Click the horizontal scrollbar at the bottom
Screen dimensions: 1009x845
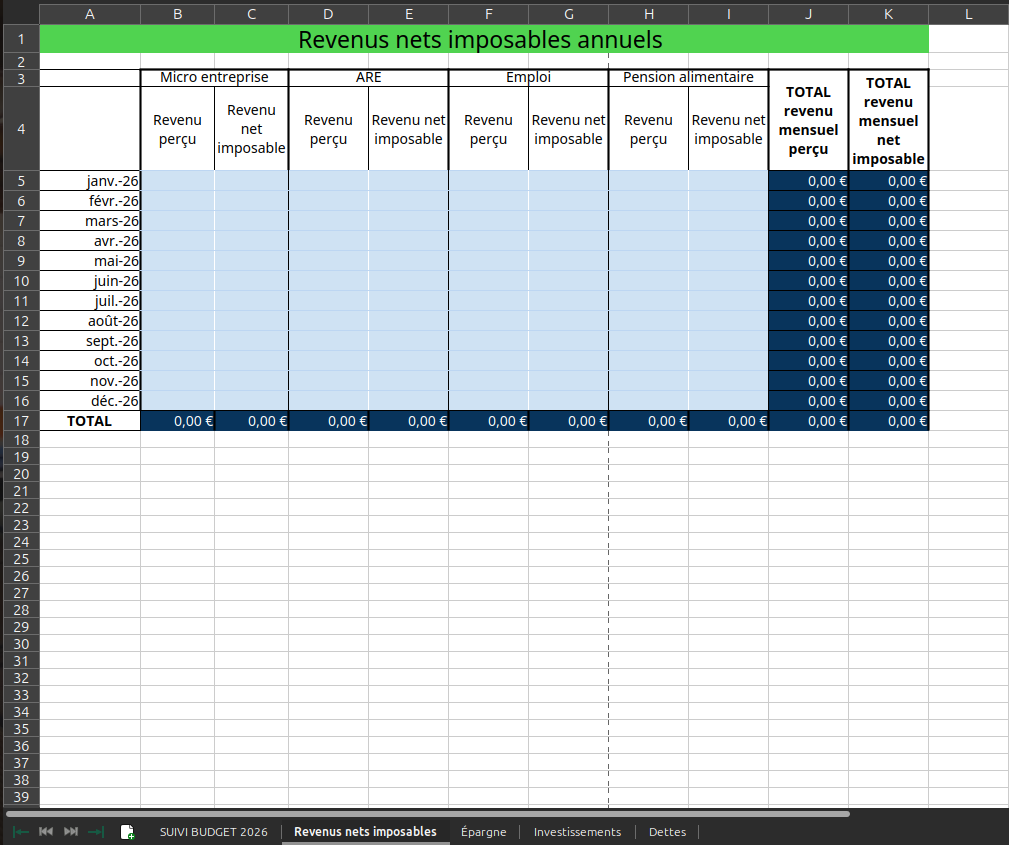pyautogui.click(x=428, y=814)
